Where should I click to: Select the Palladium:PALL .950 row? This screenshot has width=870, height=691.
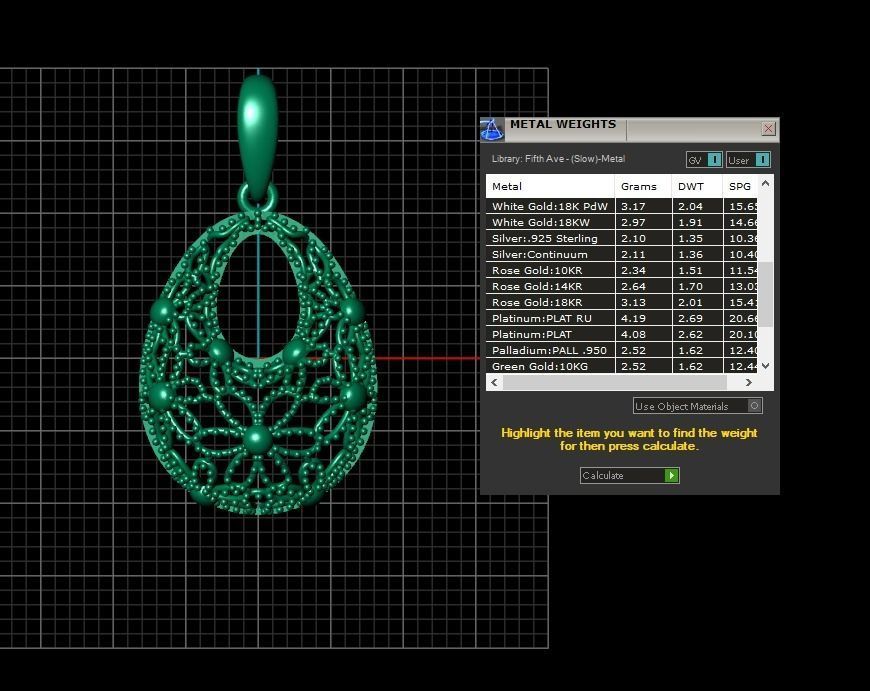(621, 351)
